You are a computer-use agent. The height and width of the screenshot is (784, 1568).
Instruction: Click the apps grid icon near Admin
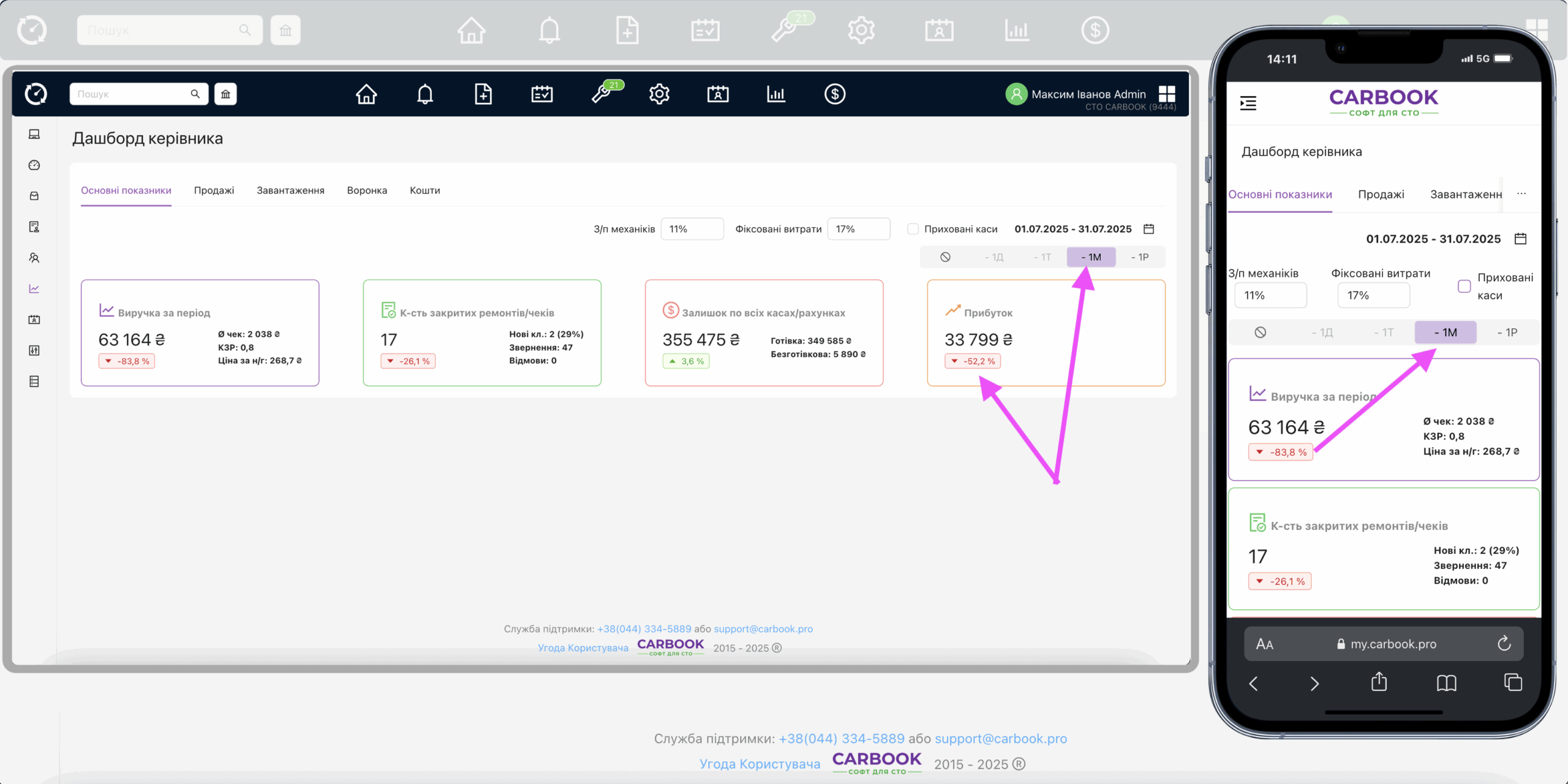[x=1167, y=94]
